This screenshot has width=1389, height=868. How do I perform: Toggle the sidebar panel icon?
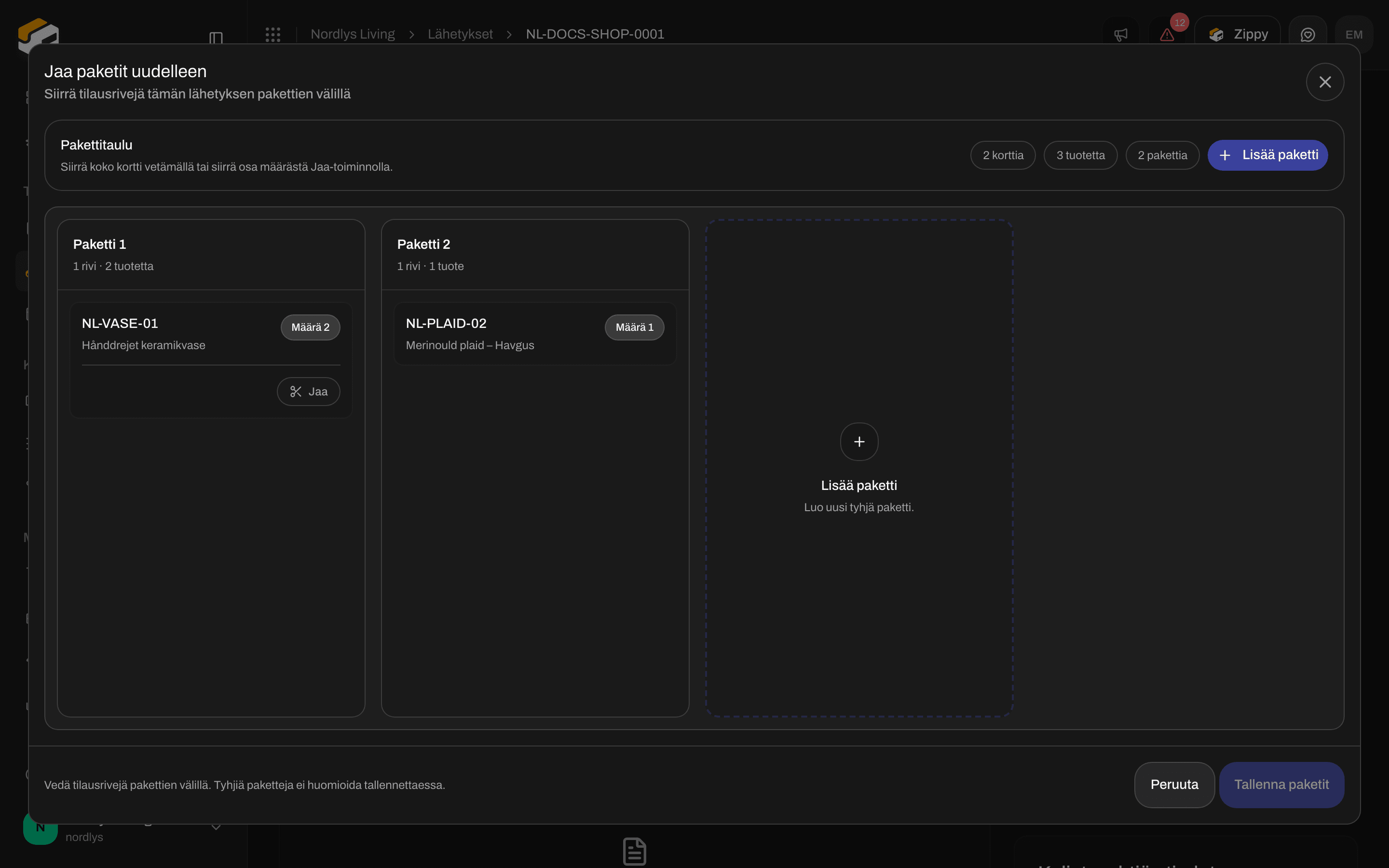point(216,38)
